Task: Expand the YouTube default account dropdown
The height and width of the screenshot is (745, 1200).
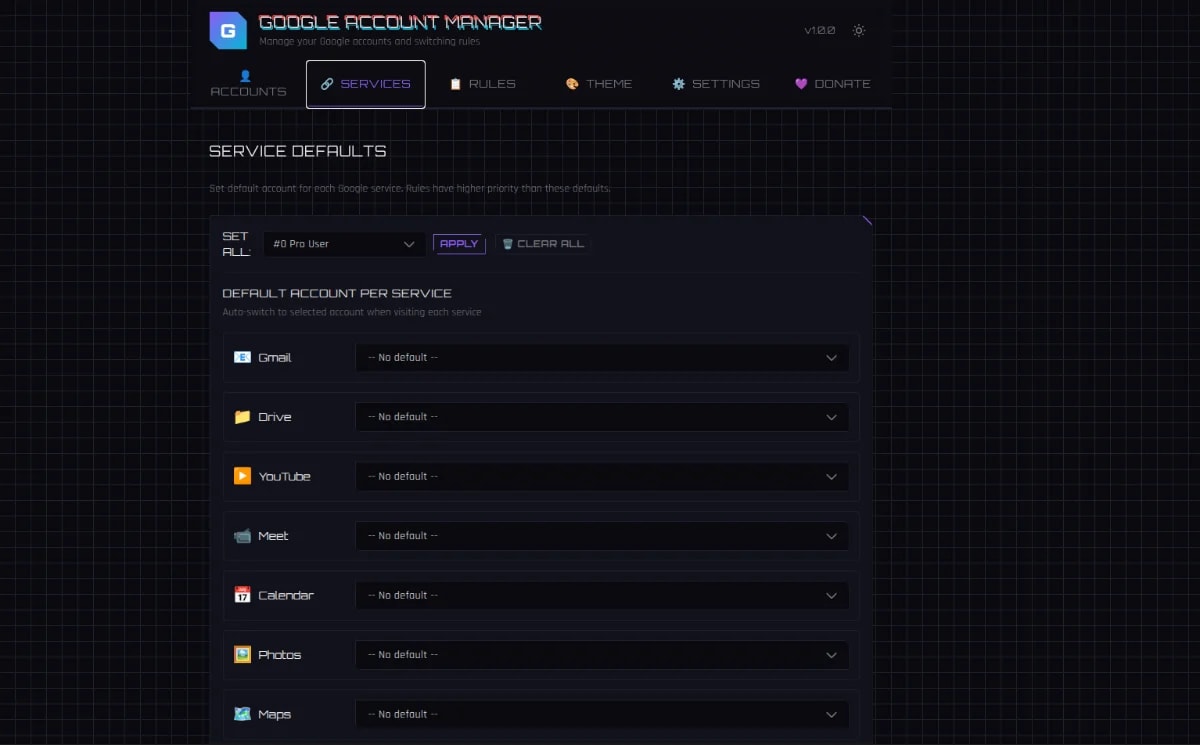Action: pos(602,477)
